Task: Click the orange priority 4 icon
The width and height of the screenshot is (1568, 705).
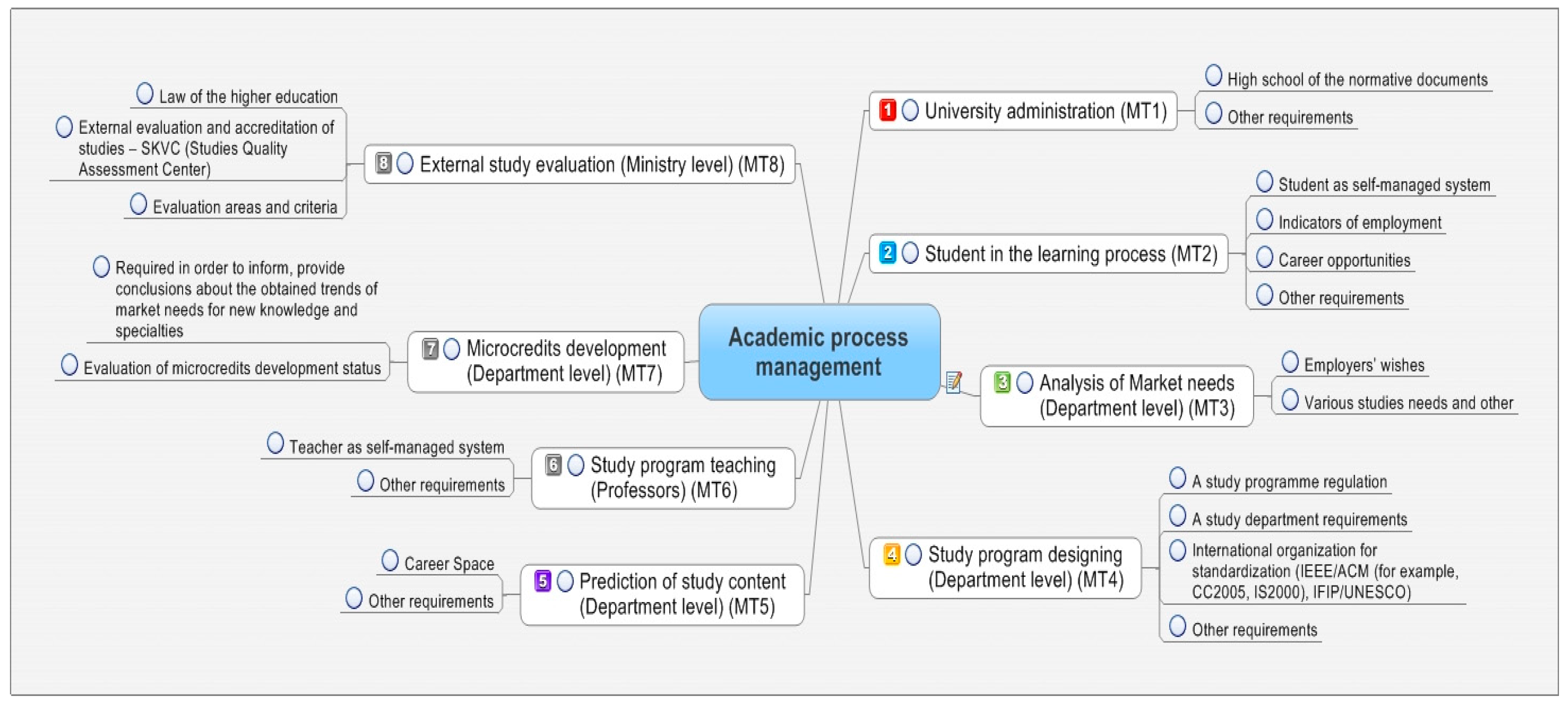Action: coord(891,555)
